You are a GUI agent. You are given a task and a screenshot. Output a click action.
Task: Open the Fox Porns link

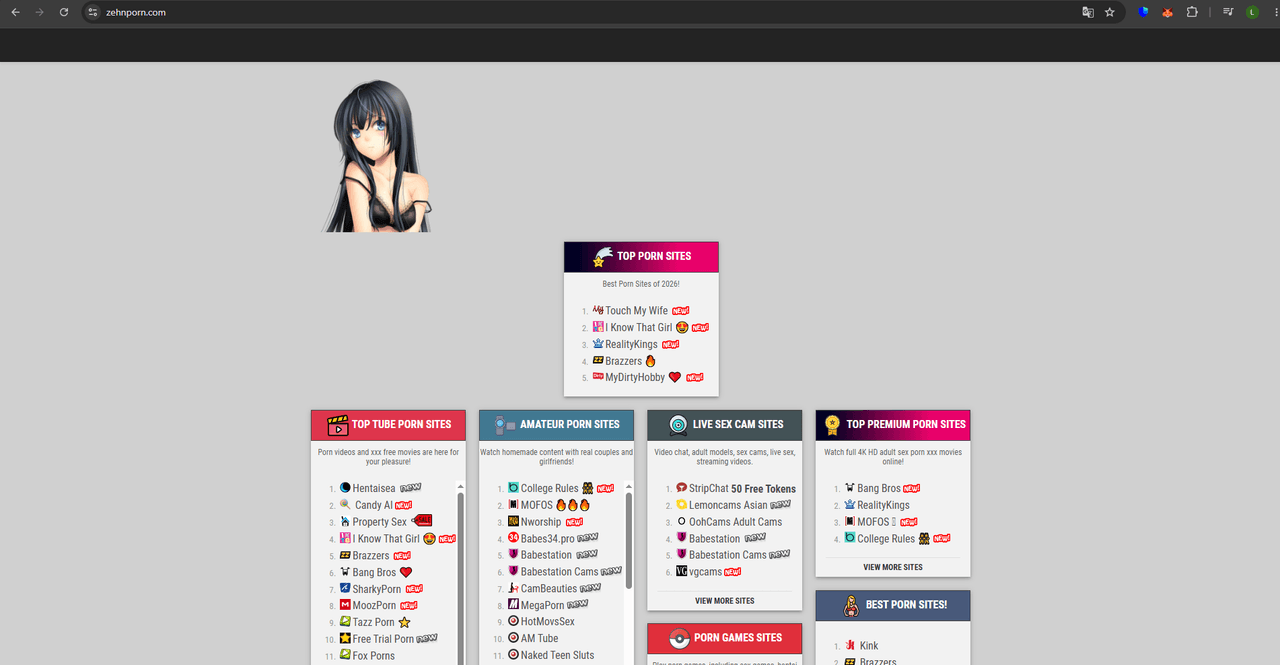pyautogui.click(x=373, y=656)
